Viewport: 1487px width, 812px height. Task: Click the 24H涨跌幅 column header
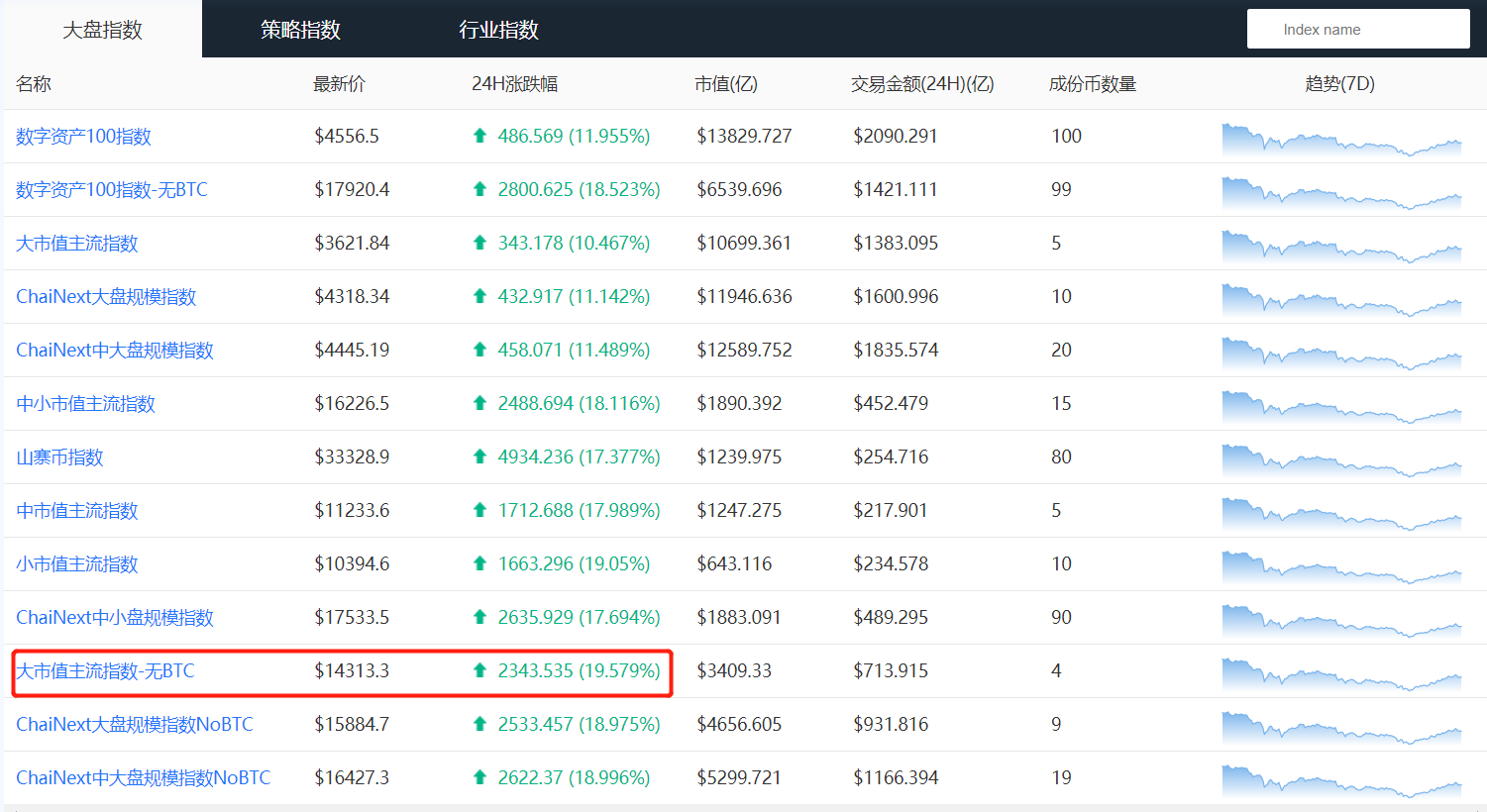pyautogui.click(x=514, y=84)
